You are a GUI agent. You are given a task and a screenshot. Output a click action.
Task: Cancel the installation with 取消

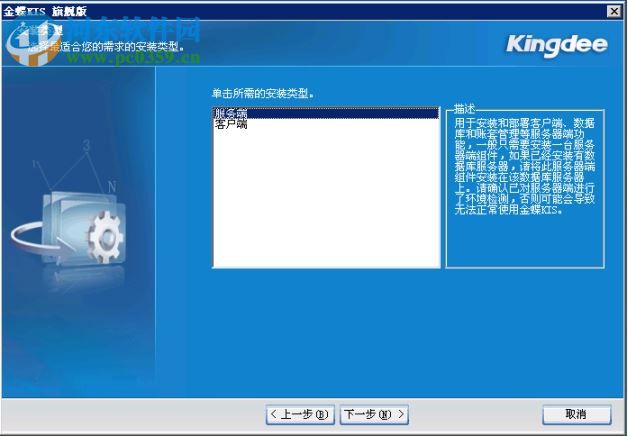coord(577,414)
